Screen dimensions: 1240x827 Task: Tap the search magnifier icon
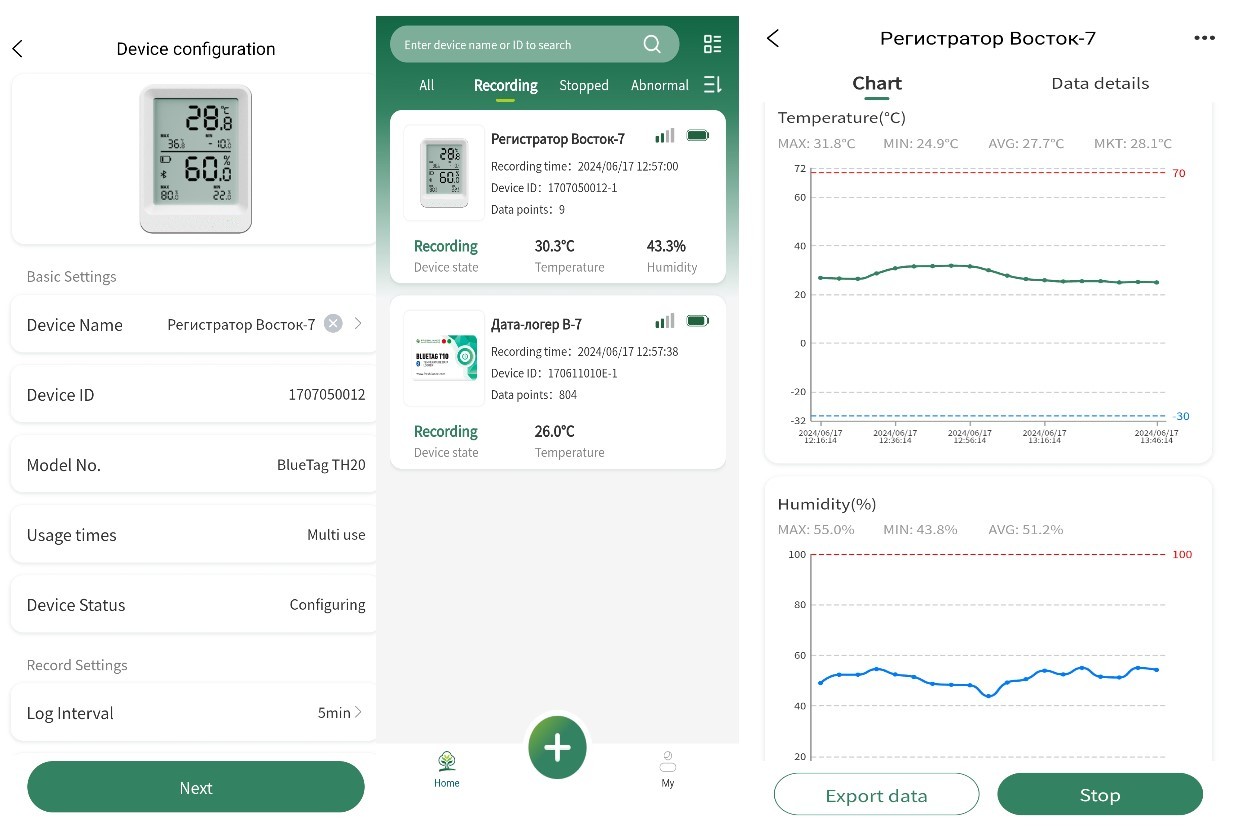coord(652,44)
